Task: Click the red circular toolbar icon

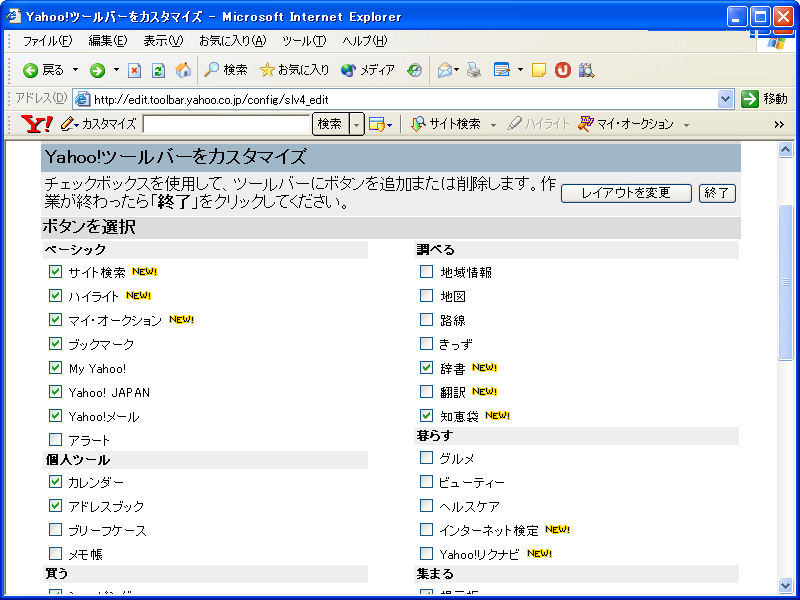Action: click(x=563, y=70)
